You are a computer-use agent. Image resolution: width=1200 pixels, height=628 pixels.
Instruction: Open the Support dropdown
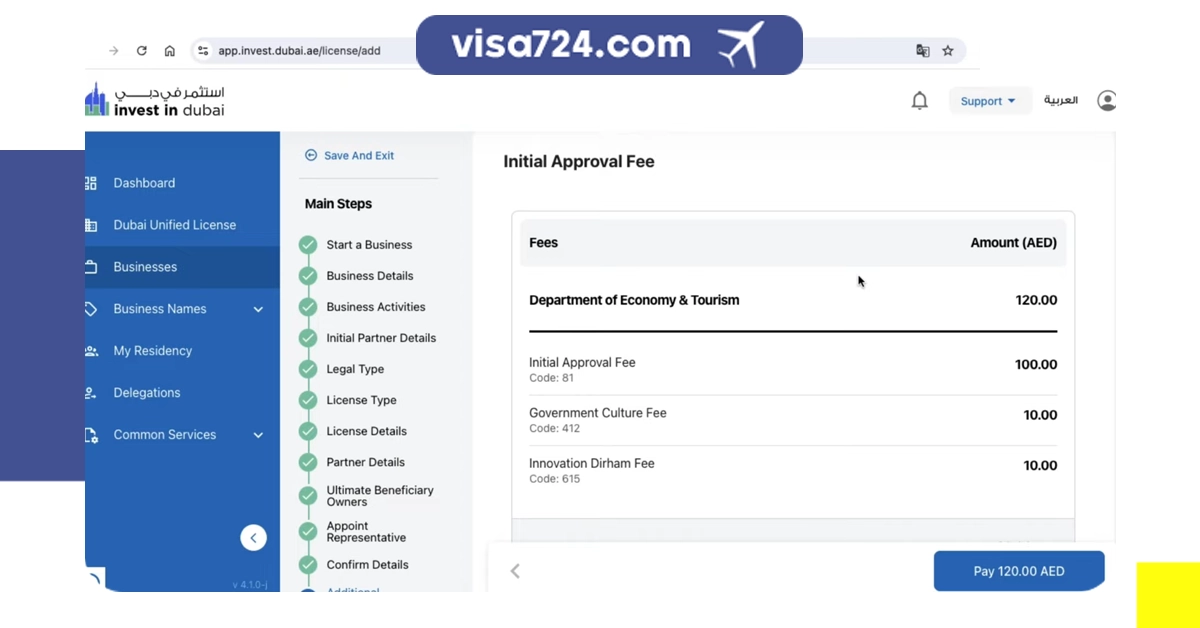tap(988, 101)
